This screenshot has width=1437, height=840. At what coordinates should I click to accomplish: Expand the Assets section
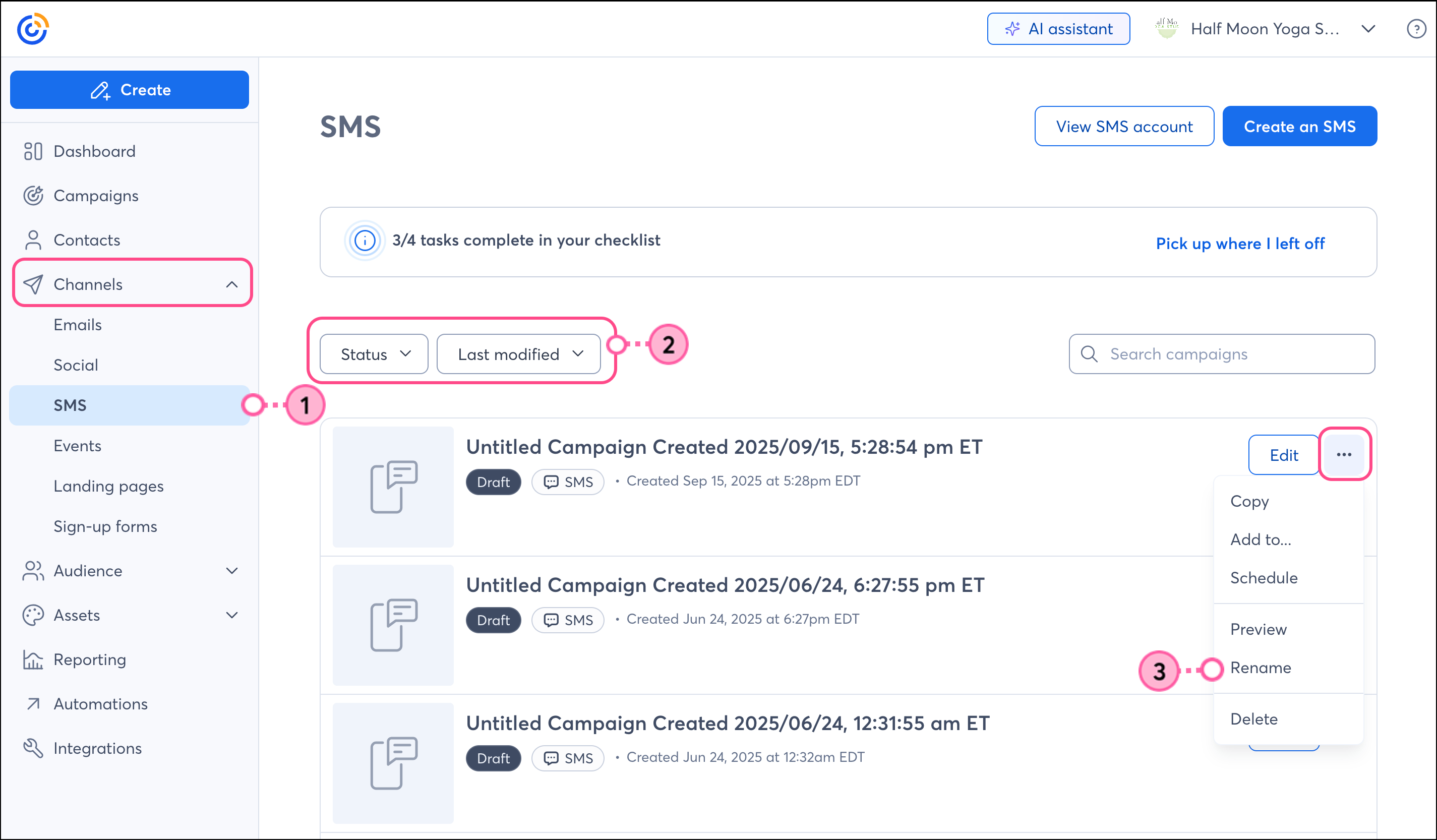tap(231, 615)
